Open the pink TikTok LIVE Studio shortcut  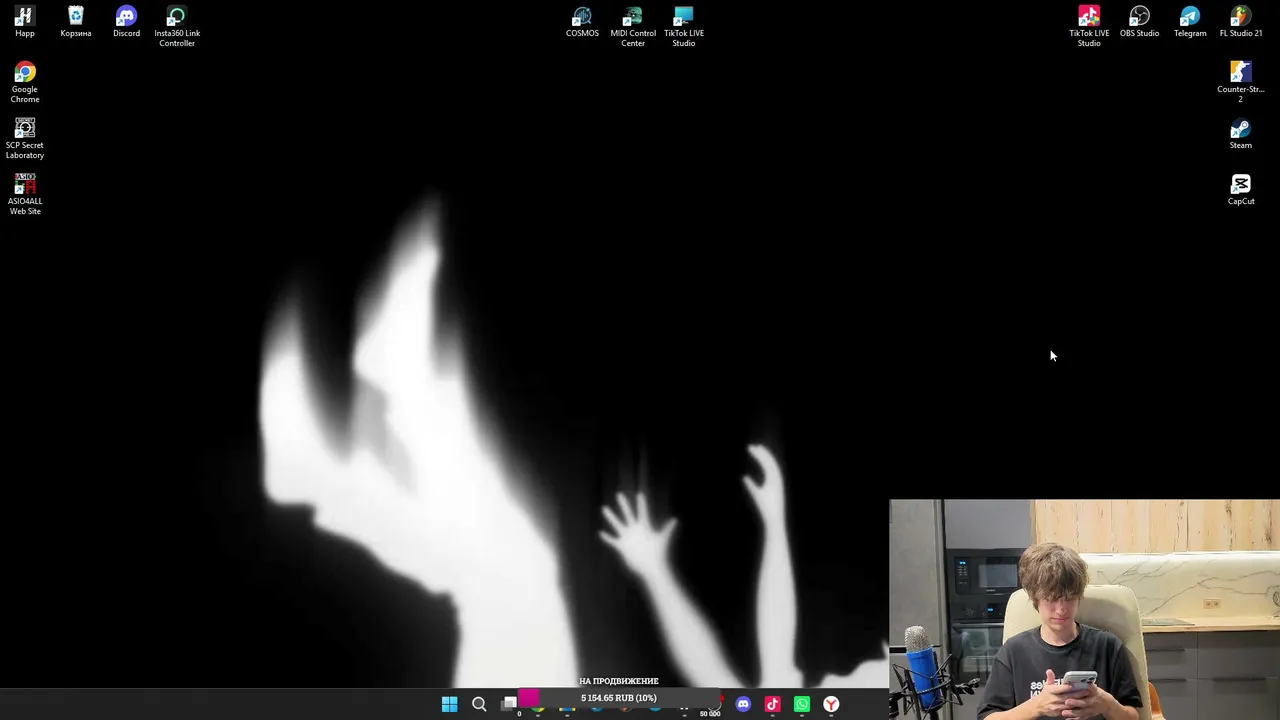(1089, 26)
